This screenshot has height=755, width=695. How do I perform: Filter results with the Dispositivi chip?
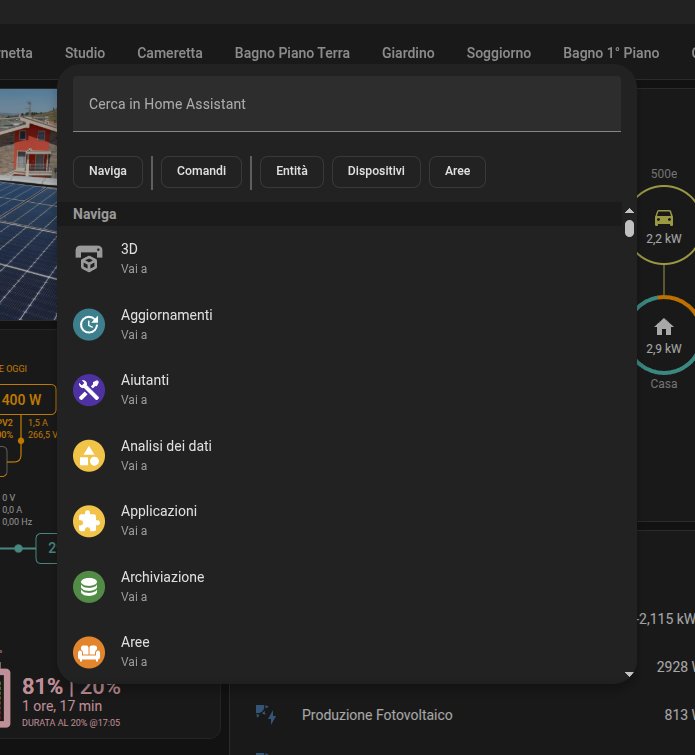376,171
